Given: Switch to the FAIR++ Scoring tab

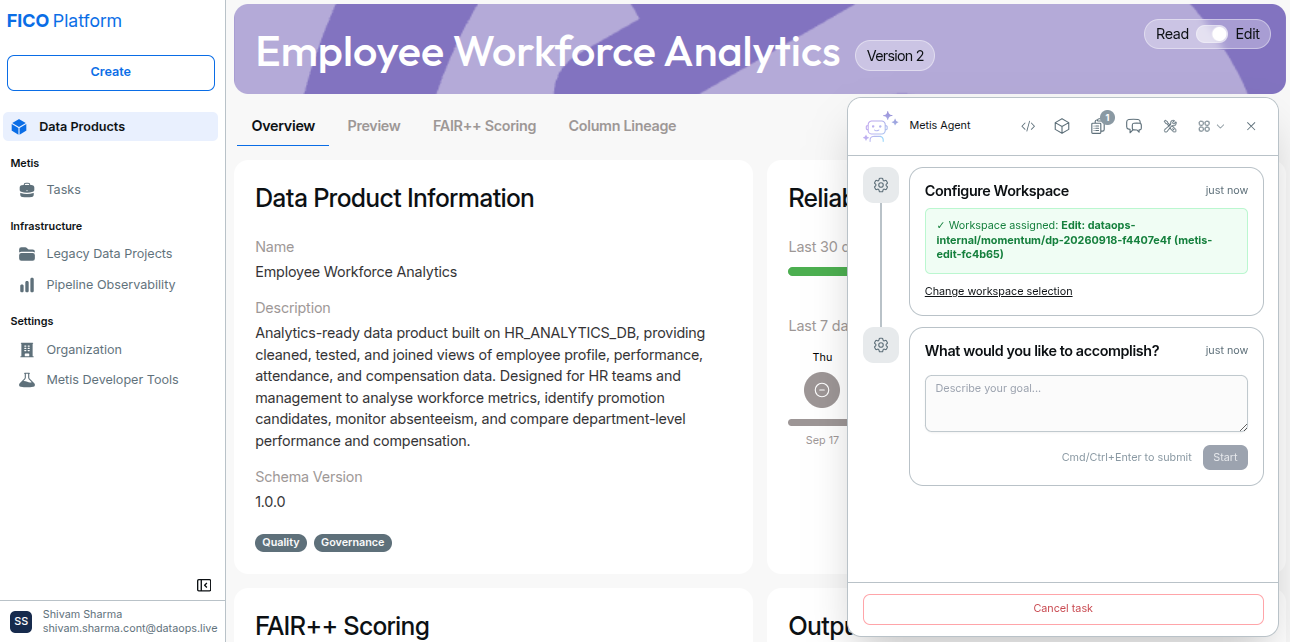Looking at the screenshot, I should point(485,126).
